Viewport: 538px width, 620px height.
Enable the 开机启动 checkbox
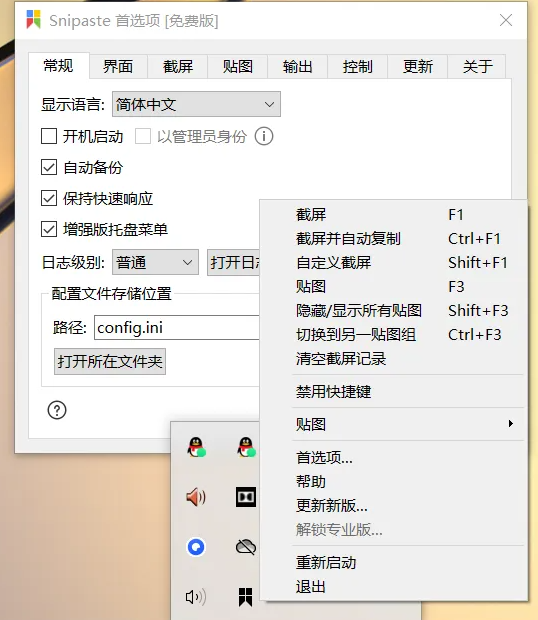(49, 136)
